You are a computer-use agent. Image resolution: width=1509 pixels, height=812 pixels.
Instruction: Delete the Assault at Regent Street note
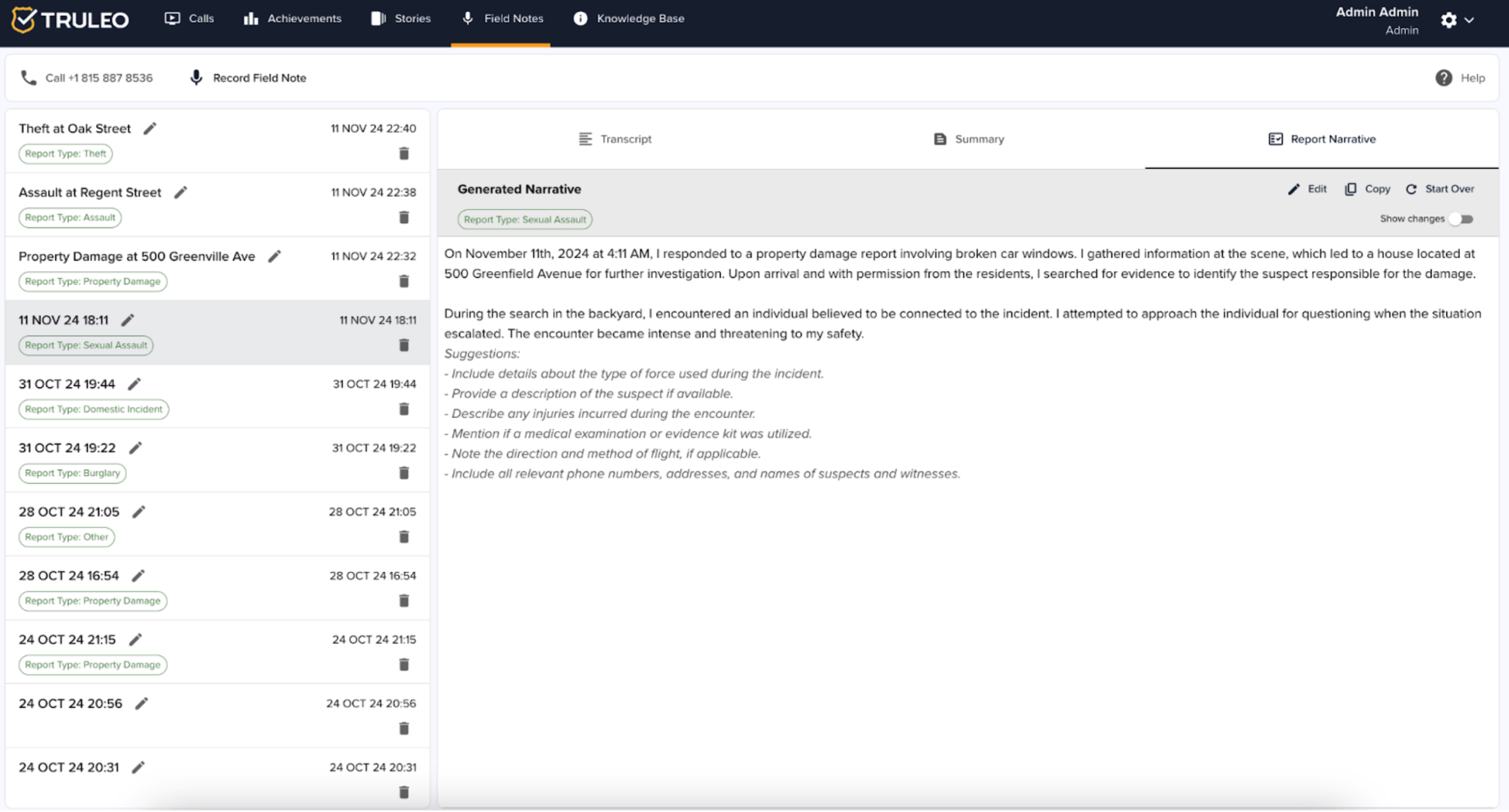[x=404, y=217]
